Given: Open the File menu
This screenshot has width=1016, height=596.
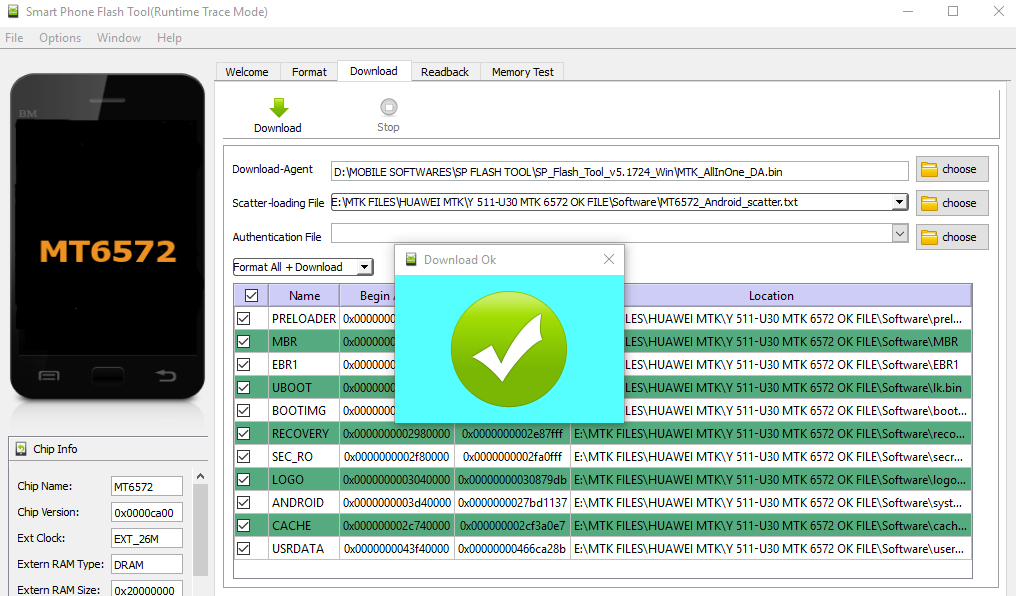Looking at the screenshot, I should pos(14,38).
